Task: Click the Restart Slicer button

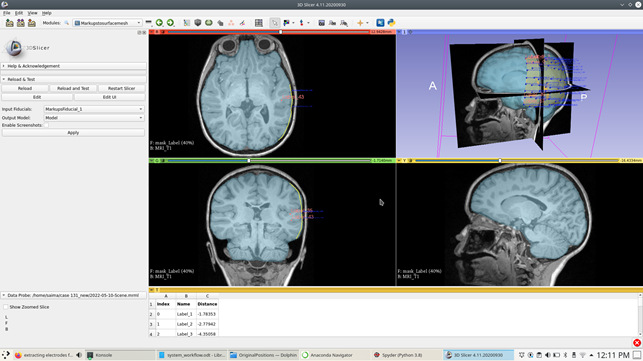Action: pos(121,88)
